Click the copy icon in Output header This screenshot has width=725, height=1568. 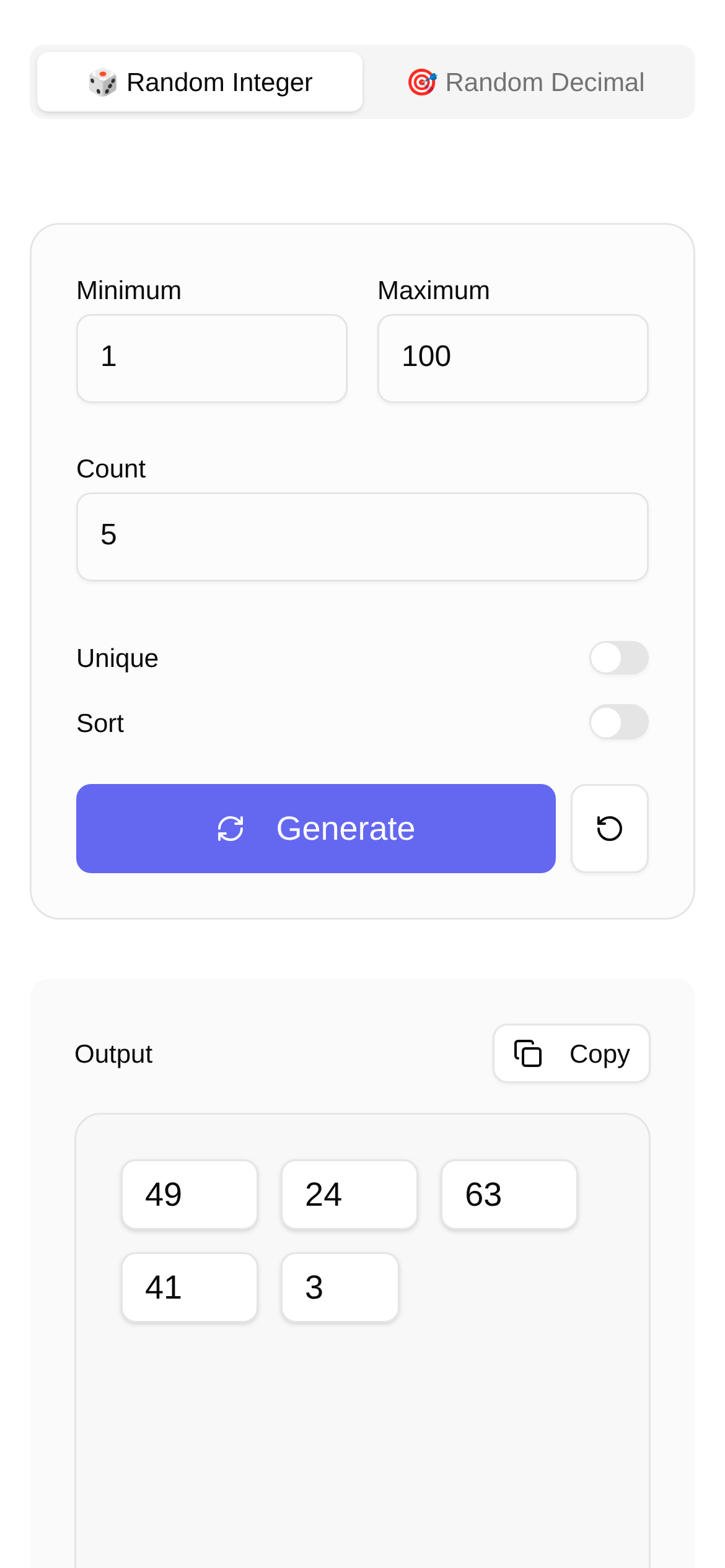[528, 1053]
